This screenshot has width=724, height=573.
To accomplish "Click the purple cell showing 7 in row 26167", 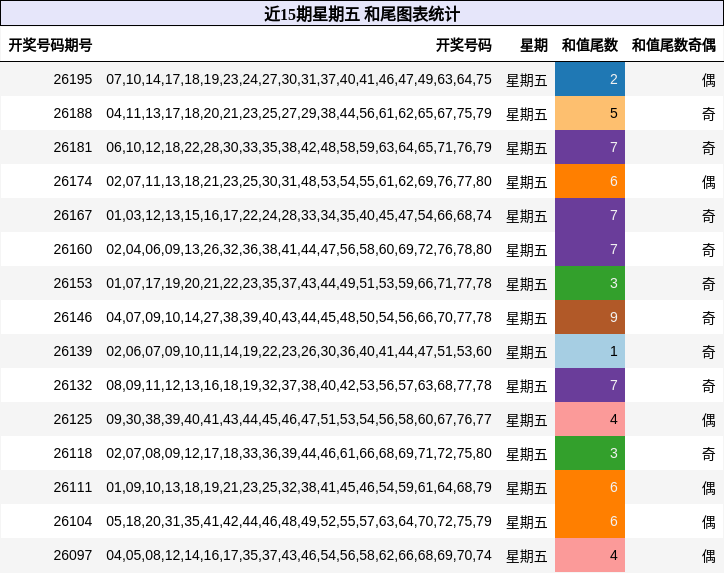I will [x=590, y=216].
